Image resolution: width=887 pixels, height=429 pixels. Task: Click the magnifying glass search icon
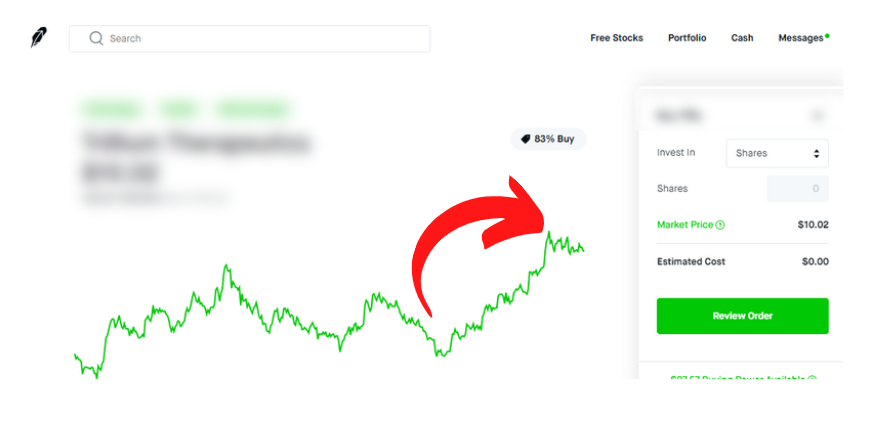tap(96, 38)
